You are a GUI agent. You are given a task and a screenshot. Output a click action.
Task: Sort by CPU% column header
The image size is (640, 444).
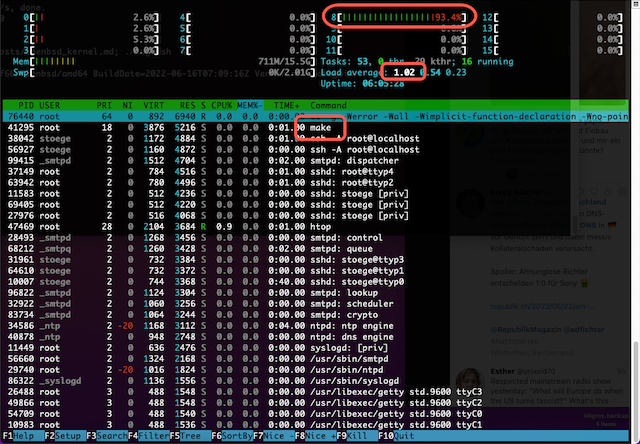point(222,105)
